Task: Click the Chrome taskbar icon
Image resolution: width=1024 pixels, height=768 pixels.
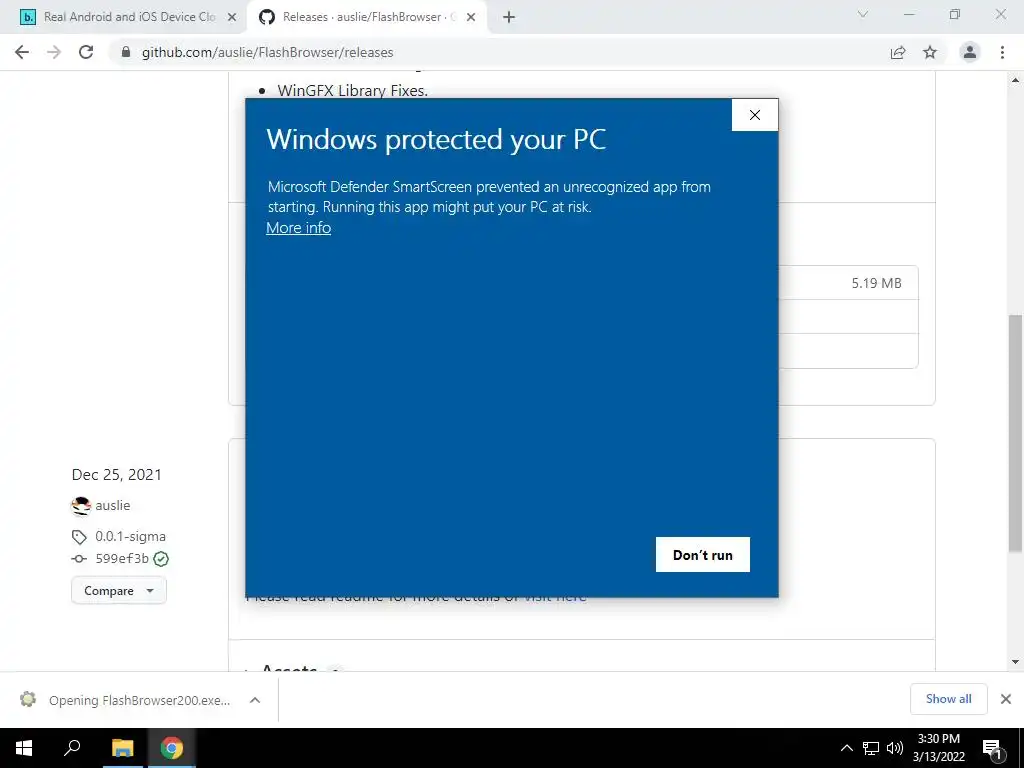Action: point(172,748)
